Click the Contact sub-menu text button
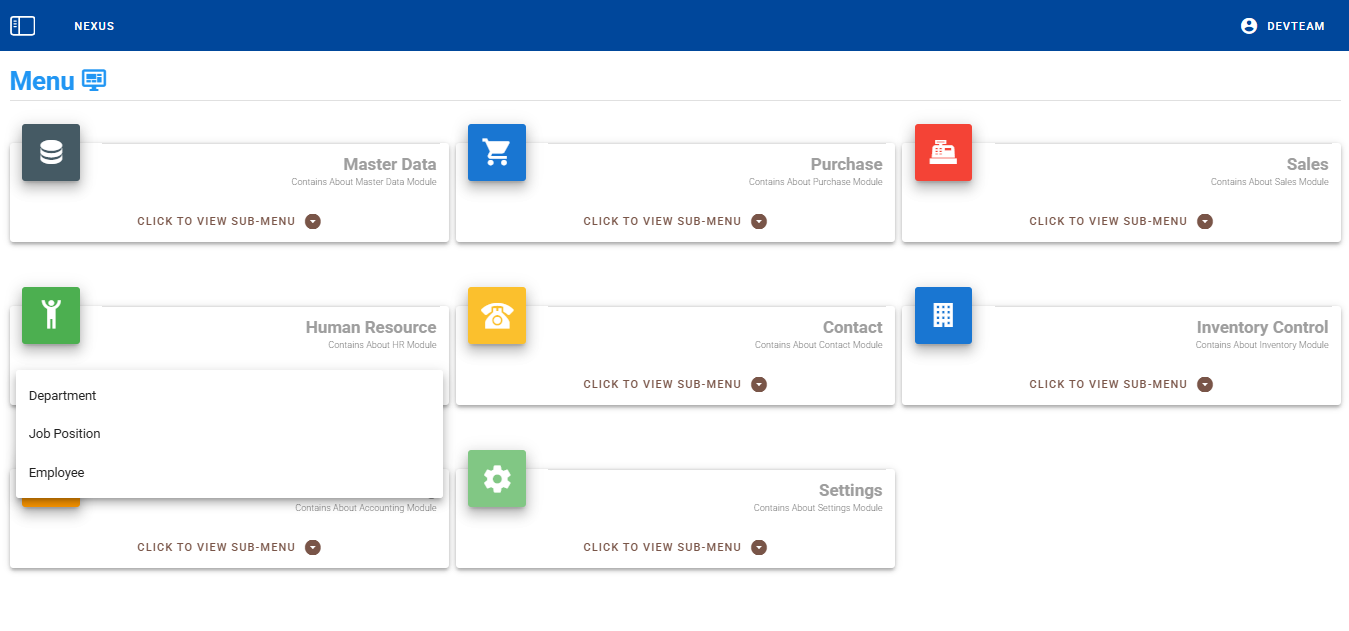 pyautogui.click(x=662, y=384)
